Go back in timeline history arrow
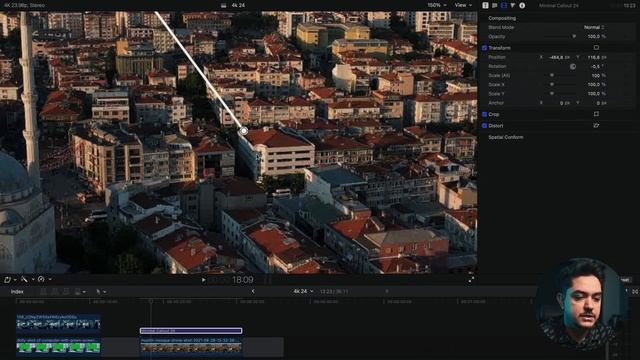The height and width of the screenshot is (360, 640). click(x=253, y=291)
